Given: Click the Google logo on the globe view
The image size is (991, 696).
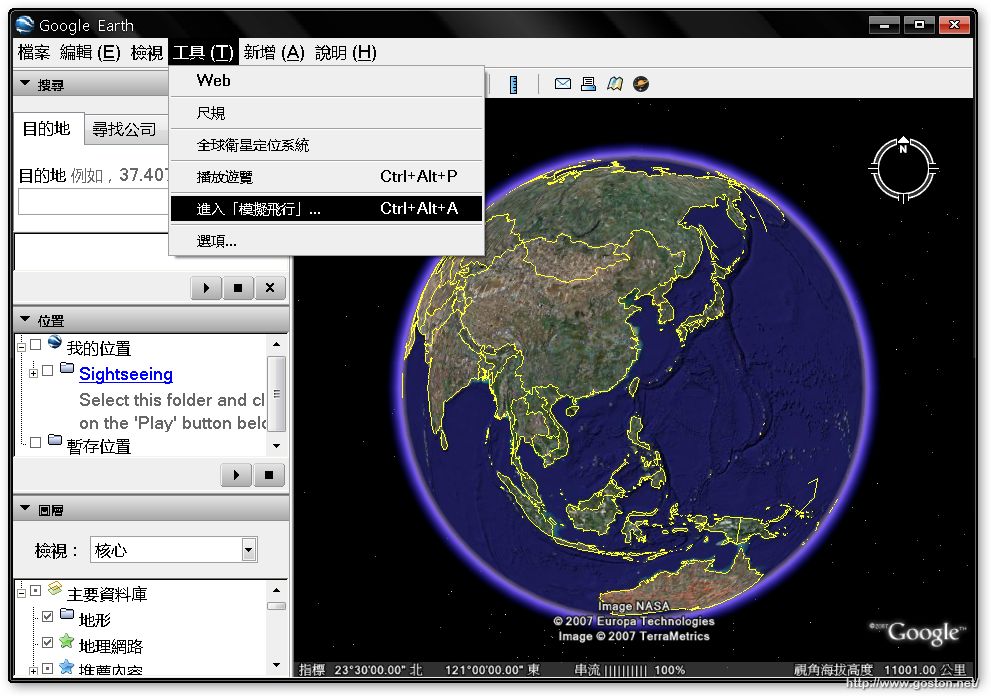Looking at the screenshot, I should pyautogui.click(x=918, y=633).
